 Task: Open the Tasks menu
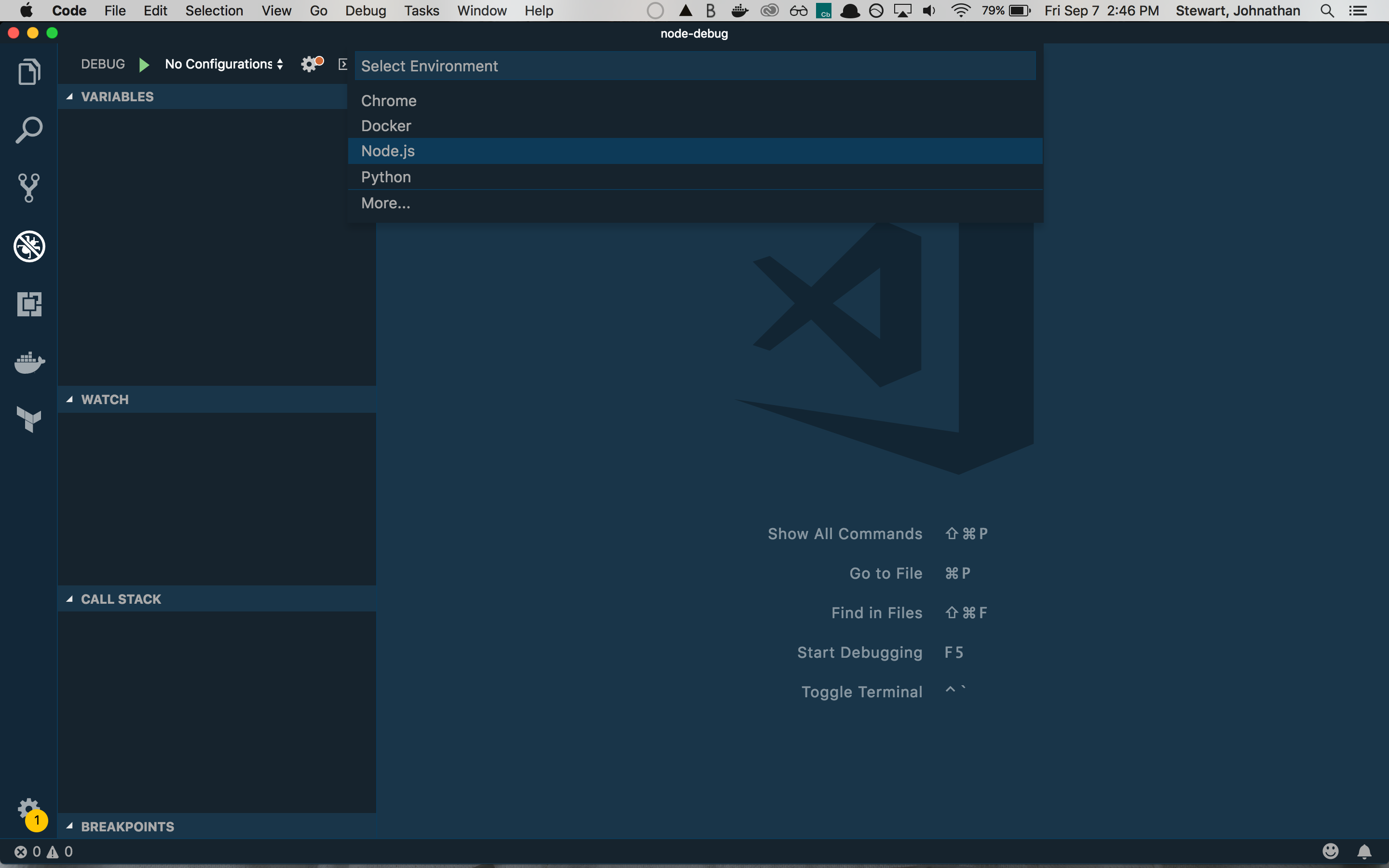coord(422,10)
